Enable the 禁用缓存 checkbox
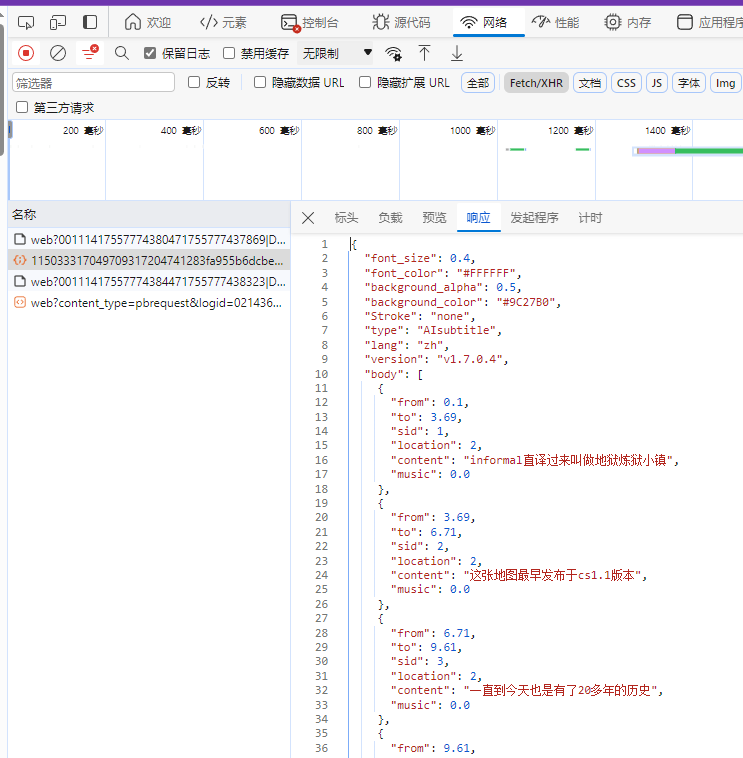Image resolution: width=743 pixels, height=758 pixels. click(x=229, y=53)
